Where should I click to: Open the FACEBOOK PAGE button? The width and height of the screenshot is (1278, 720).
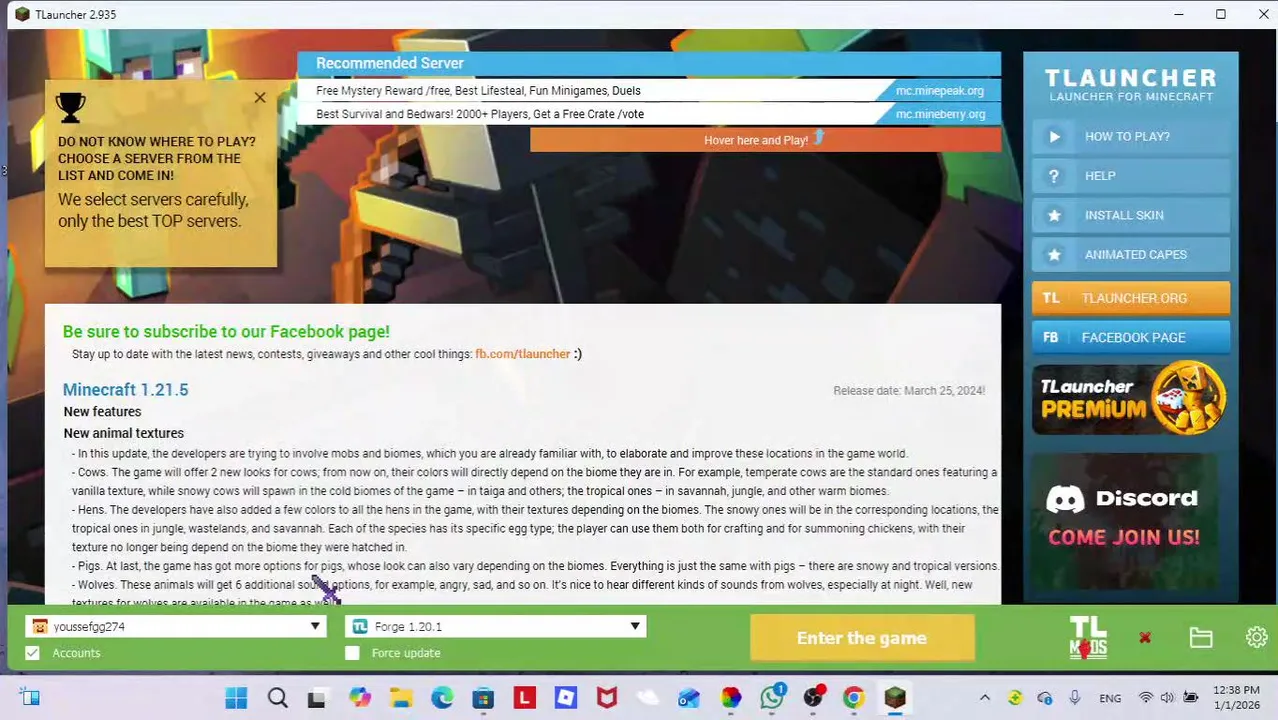(x=1131, y=338)
